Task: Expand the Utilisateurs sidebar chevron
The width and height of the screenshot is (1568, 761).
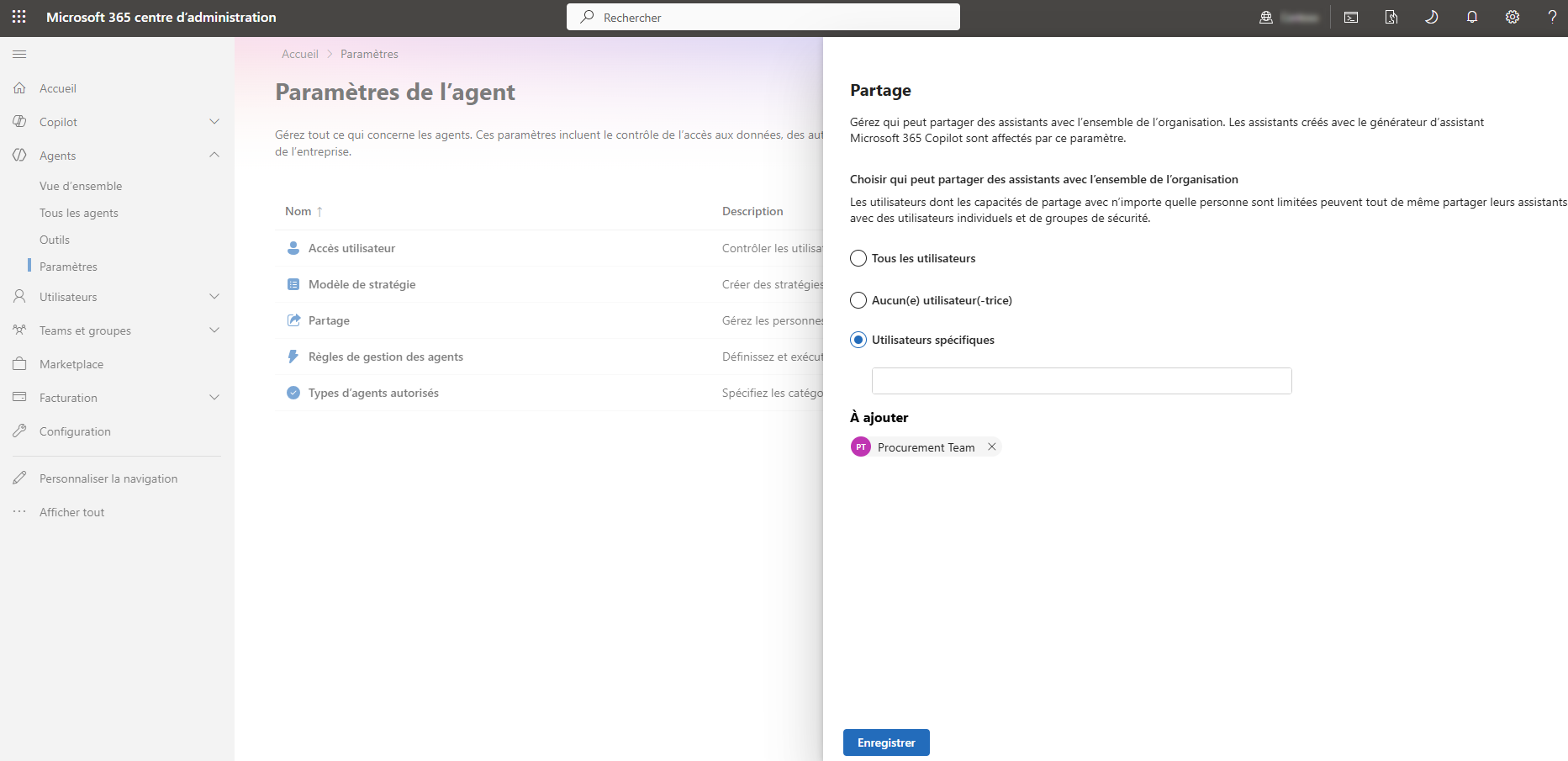Action: click(x=214, y=297)
